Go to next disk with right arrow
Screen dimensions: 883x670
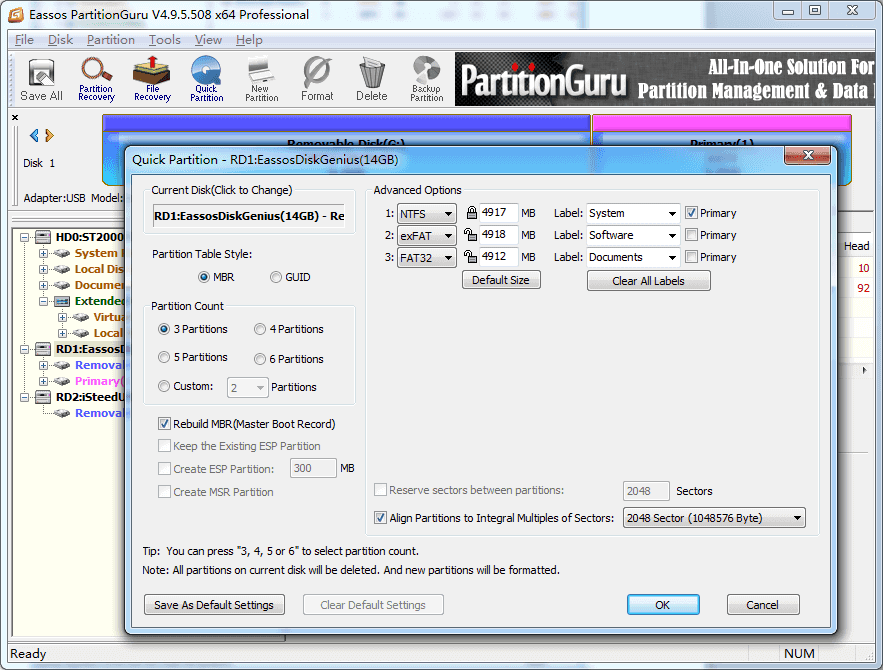(x=50, y=135)
